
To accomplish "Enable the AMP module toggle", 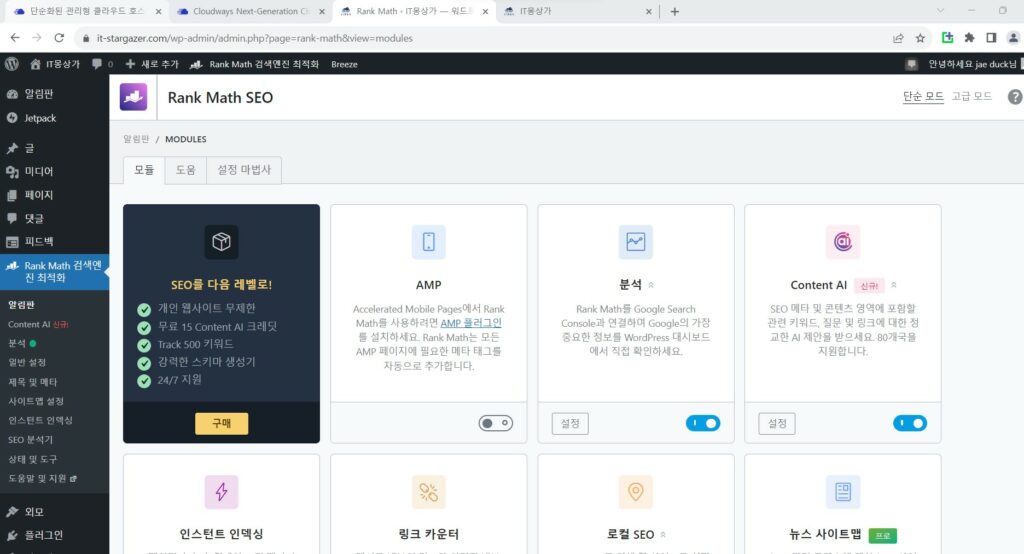I will click(x=496, y=423).
